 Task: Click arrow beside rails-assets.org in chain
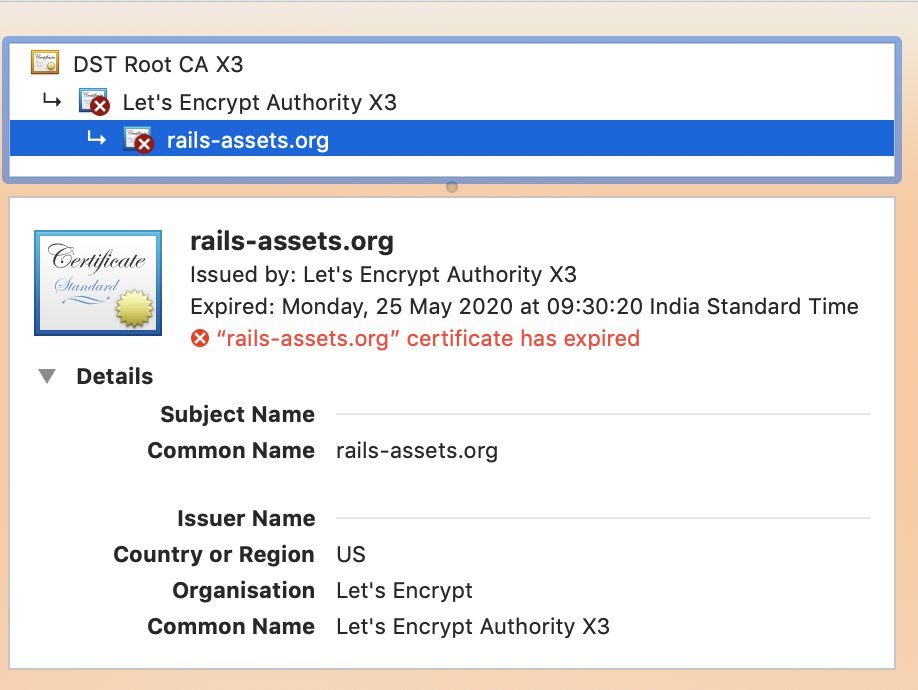point(97,139)
